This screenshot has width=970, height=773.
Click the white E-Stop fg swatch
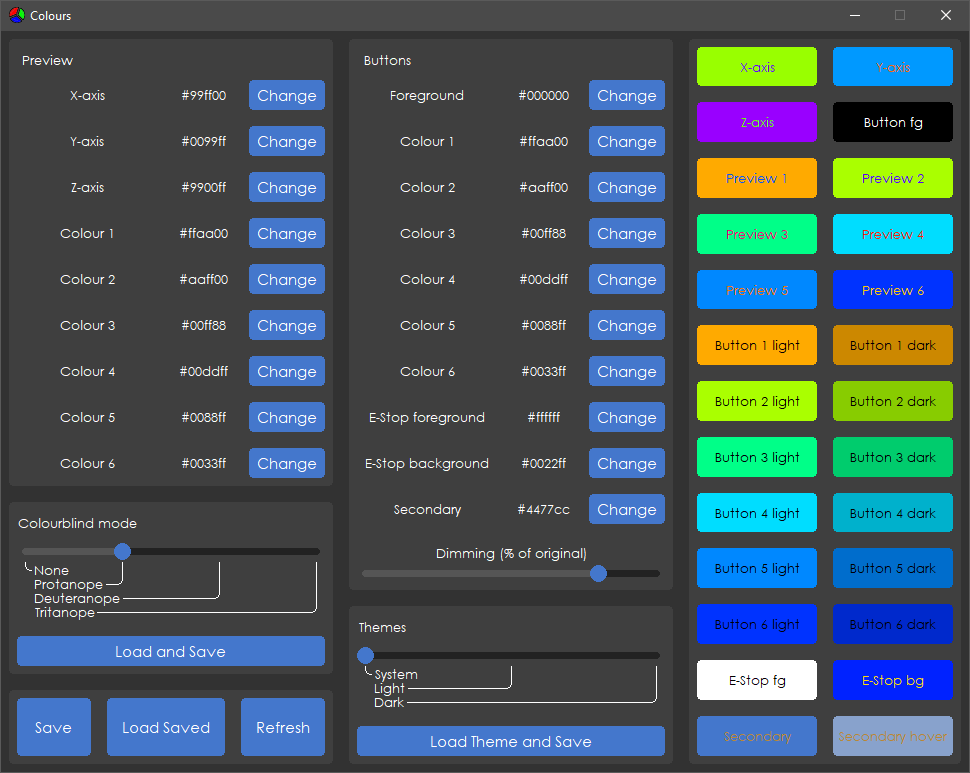(757, 680)
